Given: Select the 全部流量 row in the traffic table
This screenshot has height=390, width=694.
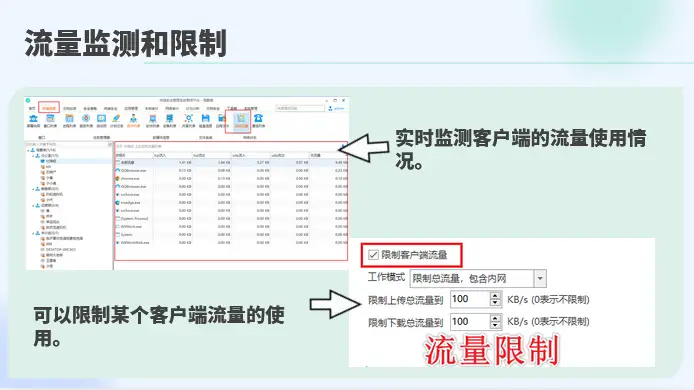Looking at the screenshot, I should tap(231, 162).
